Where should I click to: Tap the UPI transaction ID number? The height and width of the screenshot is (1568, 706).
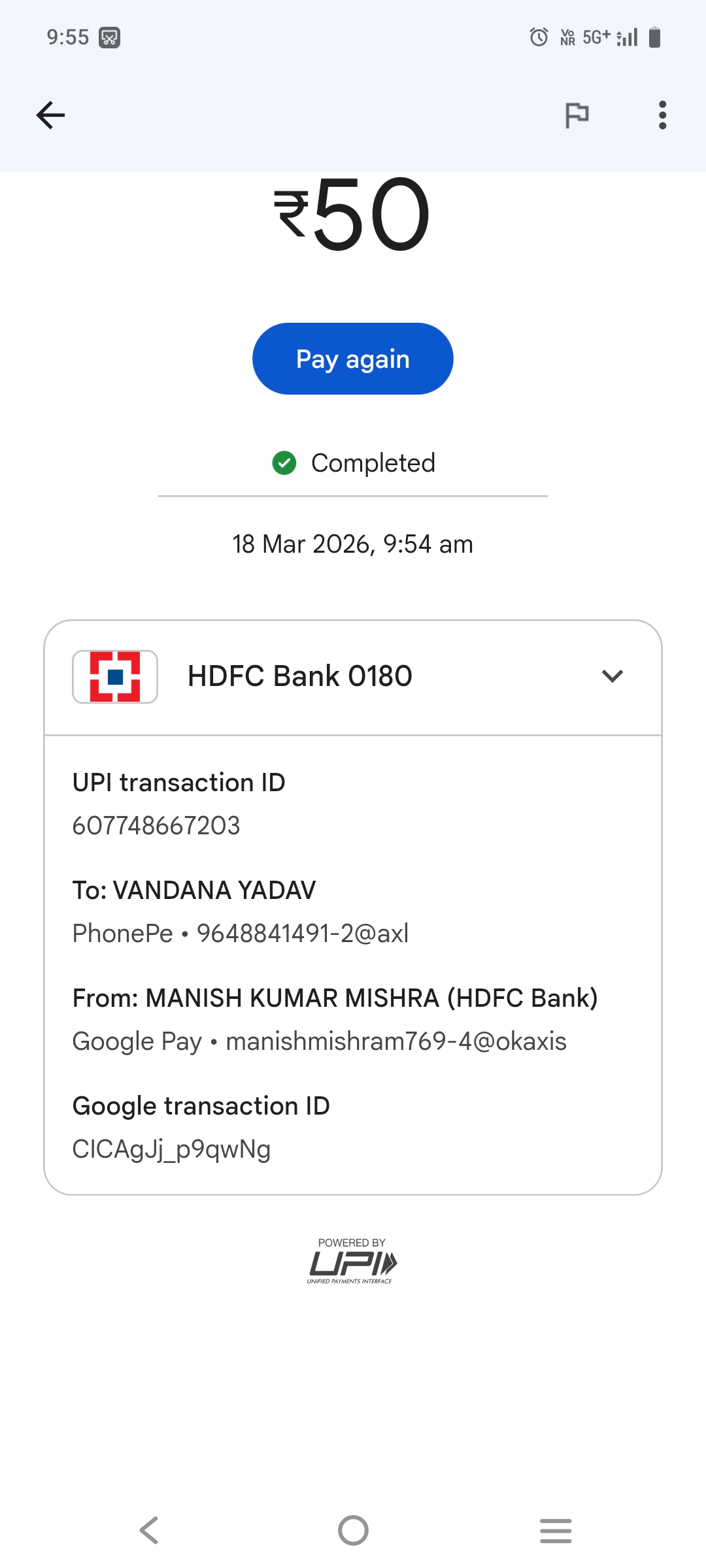coord(156,826)
